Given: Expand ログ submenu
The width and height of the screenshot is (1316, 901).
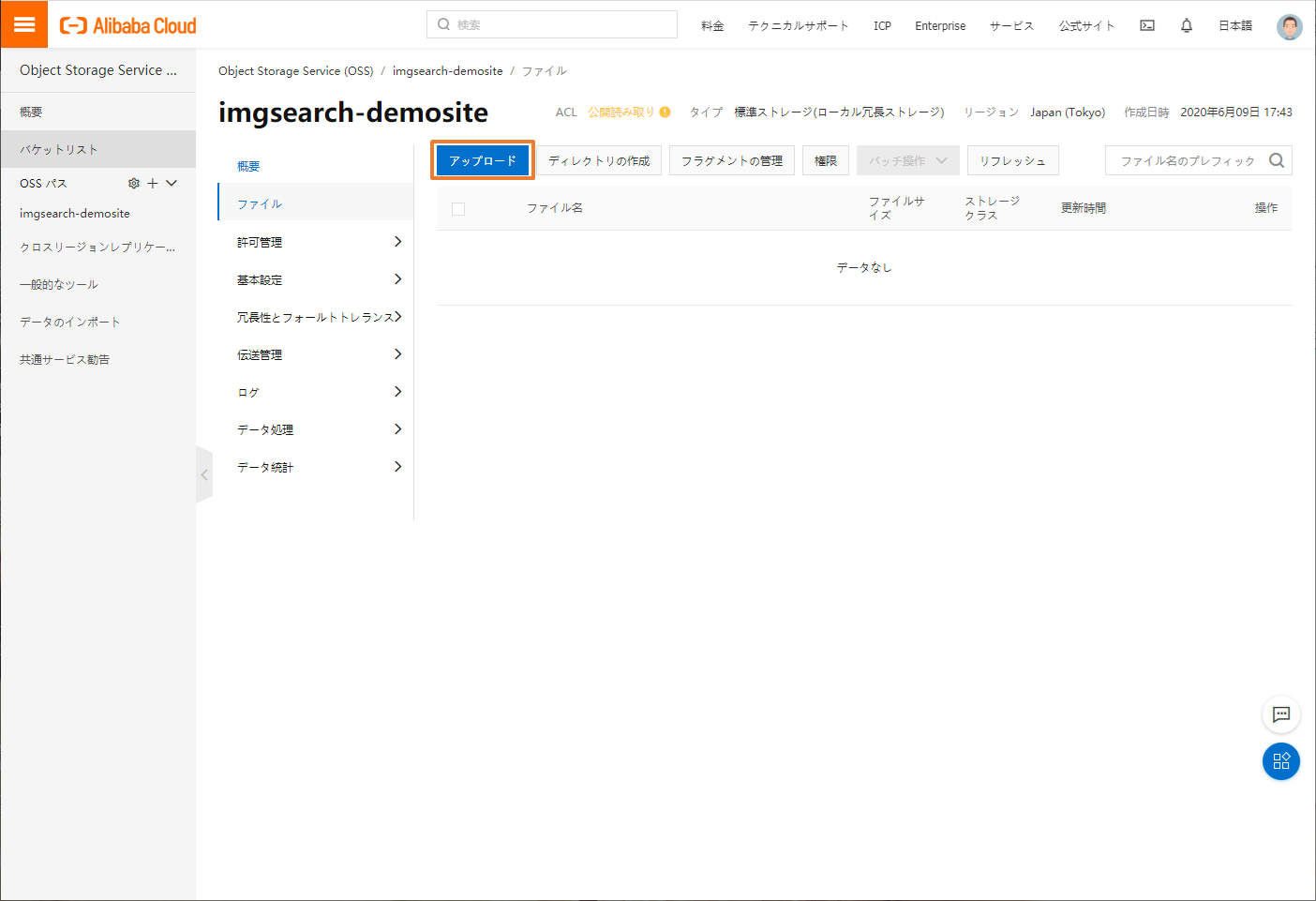Looking at the screenshot, I should [315, 392].
